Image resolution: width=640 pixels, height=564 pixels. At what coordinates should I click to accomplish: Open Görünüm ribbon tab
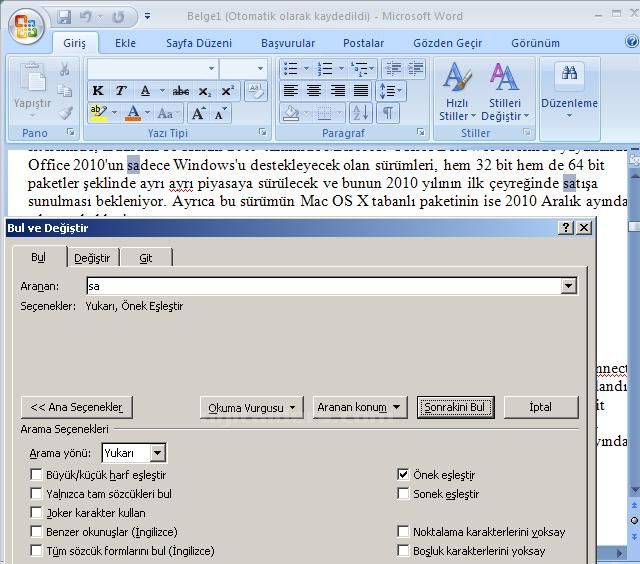click(x=536, y=43)
